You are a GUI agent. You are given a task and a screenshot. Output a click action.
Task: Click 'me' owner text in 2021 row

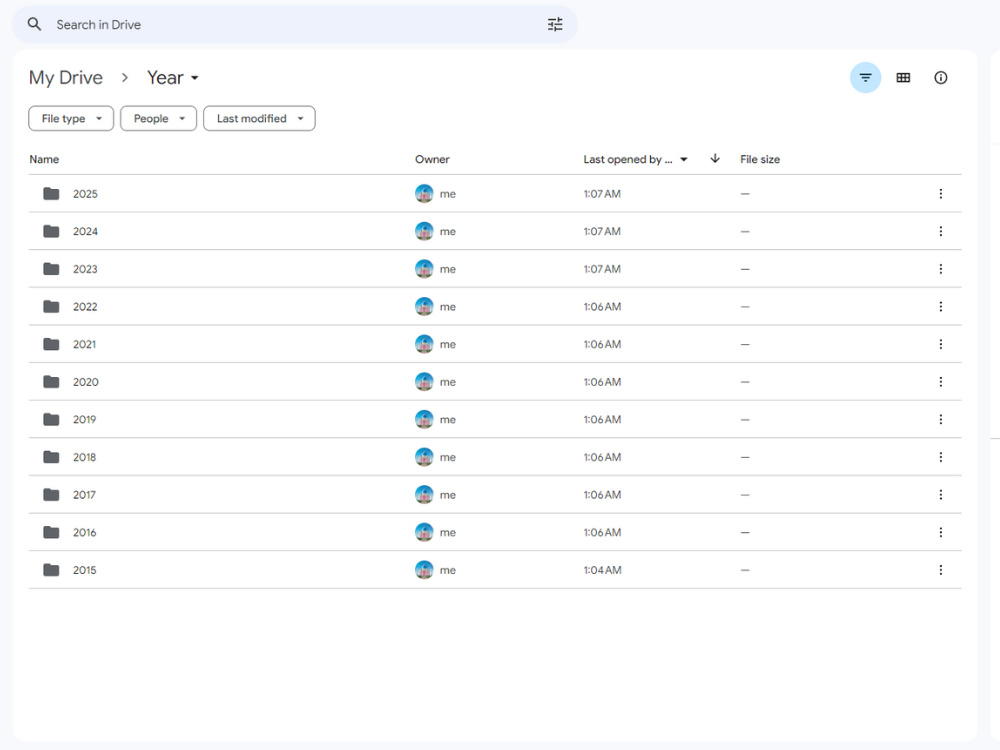click(448, 344)
